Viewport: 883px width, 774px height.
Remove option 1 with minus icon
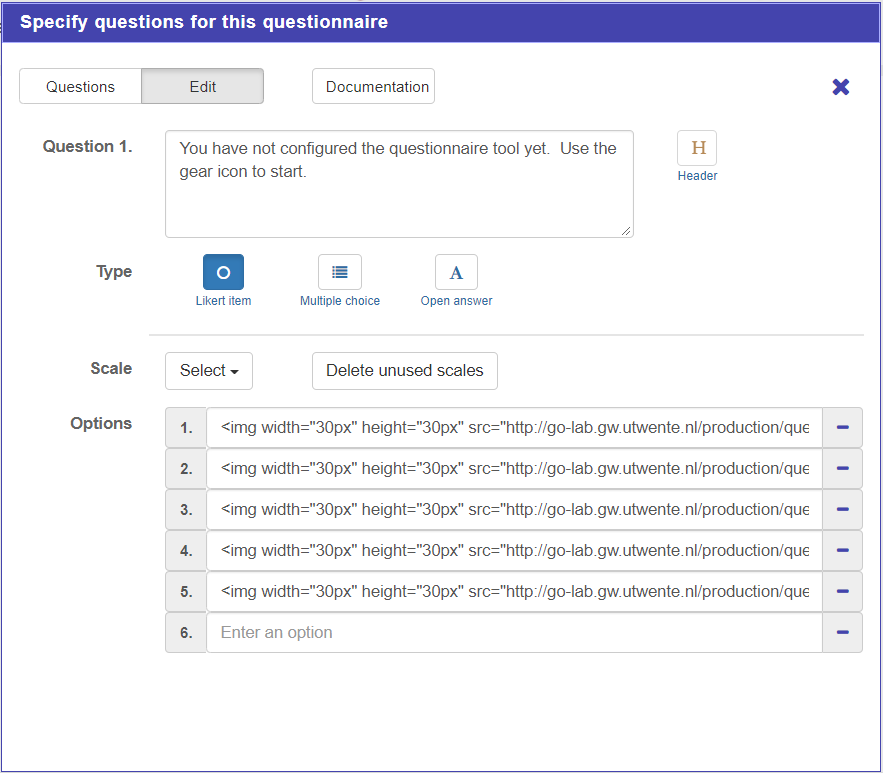[x=842, y=428]
